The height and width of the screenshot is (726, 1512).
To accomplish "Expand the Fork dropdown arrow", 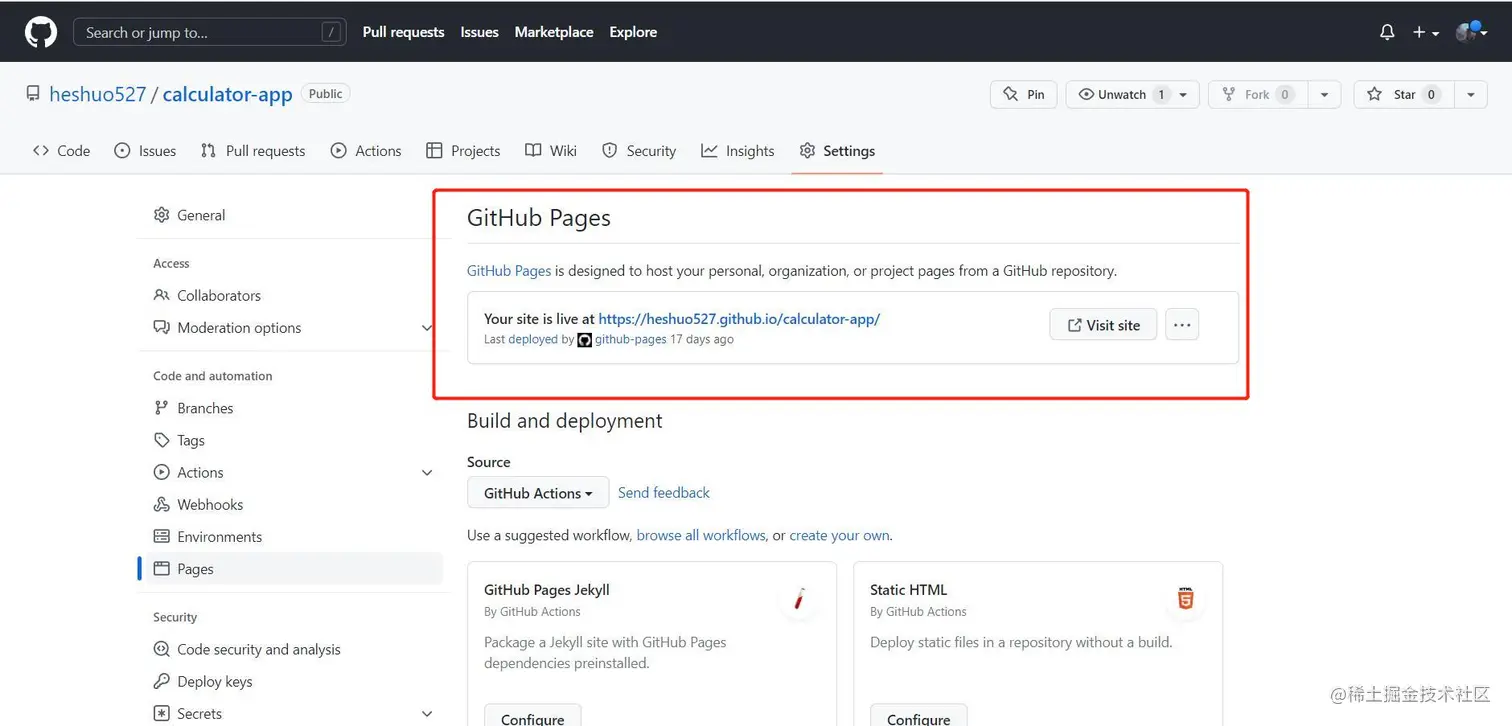I will coord(1324,94).
